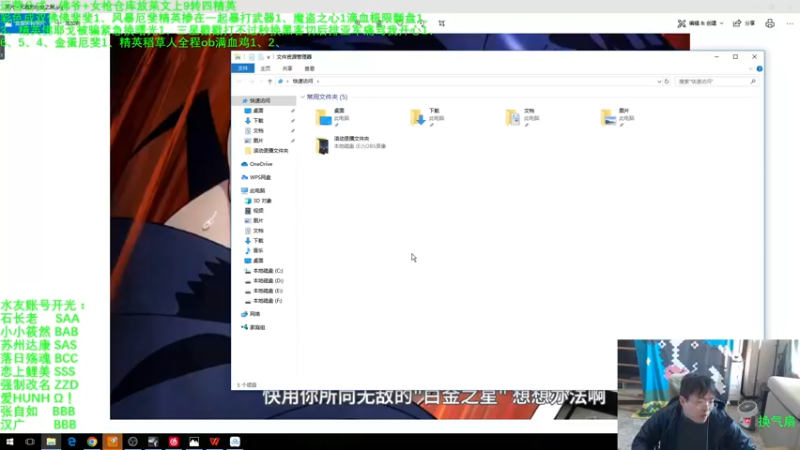Select 网络 in the navigation pane
Image resolution: width=800 pixels, height=450 pixels.
(x=251, y=314)
